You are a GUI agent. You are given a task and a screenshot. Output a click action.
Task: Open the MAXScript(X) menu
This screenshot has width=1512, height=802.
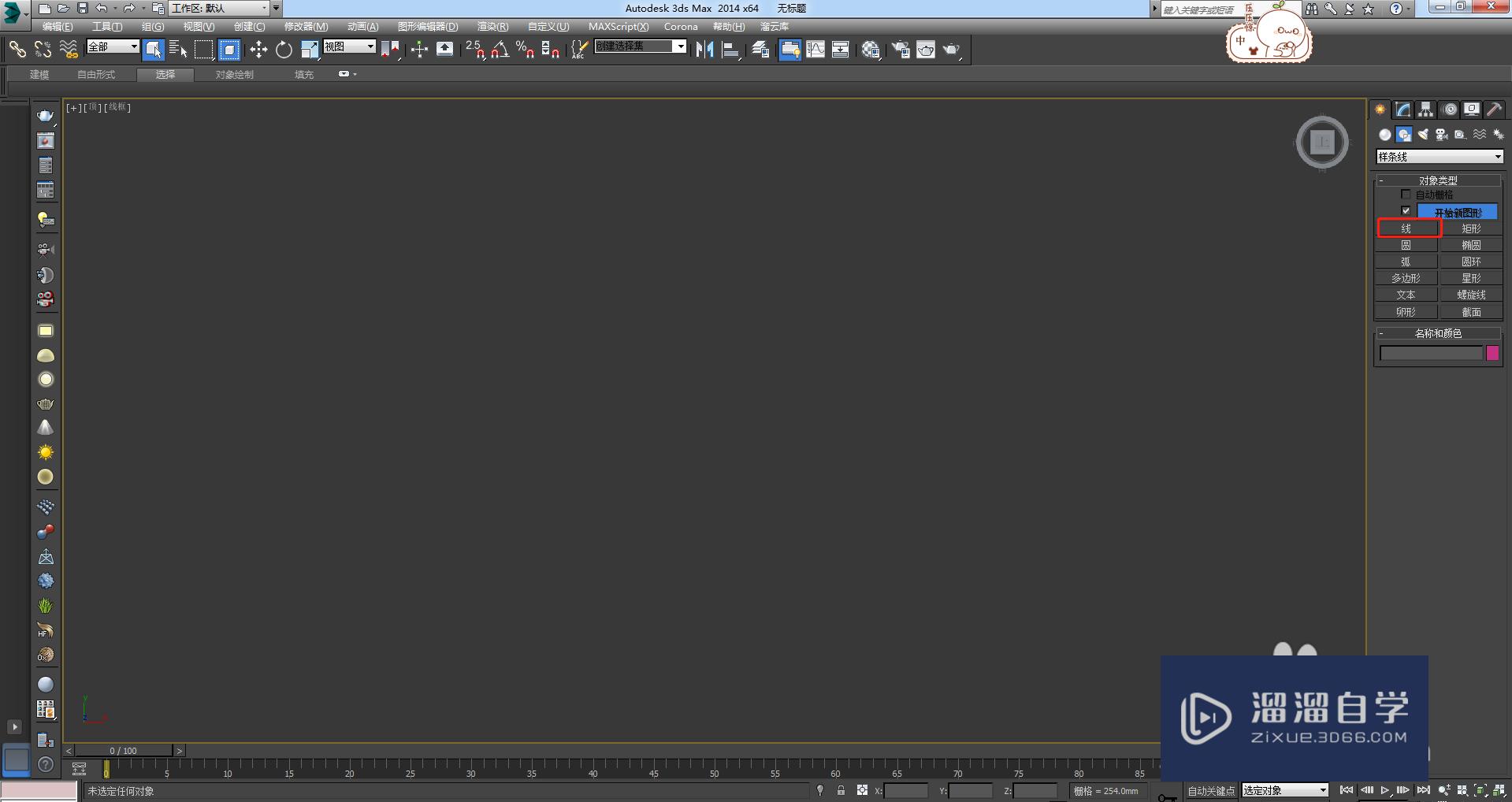(619, 27)
